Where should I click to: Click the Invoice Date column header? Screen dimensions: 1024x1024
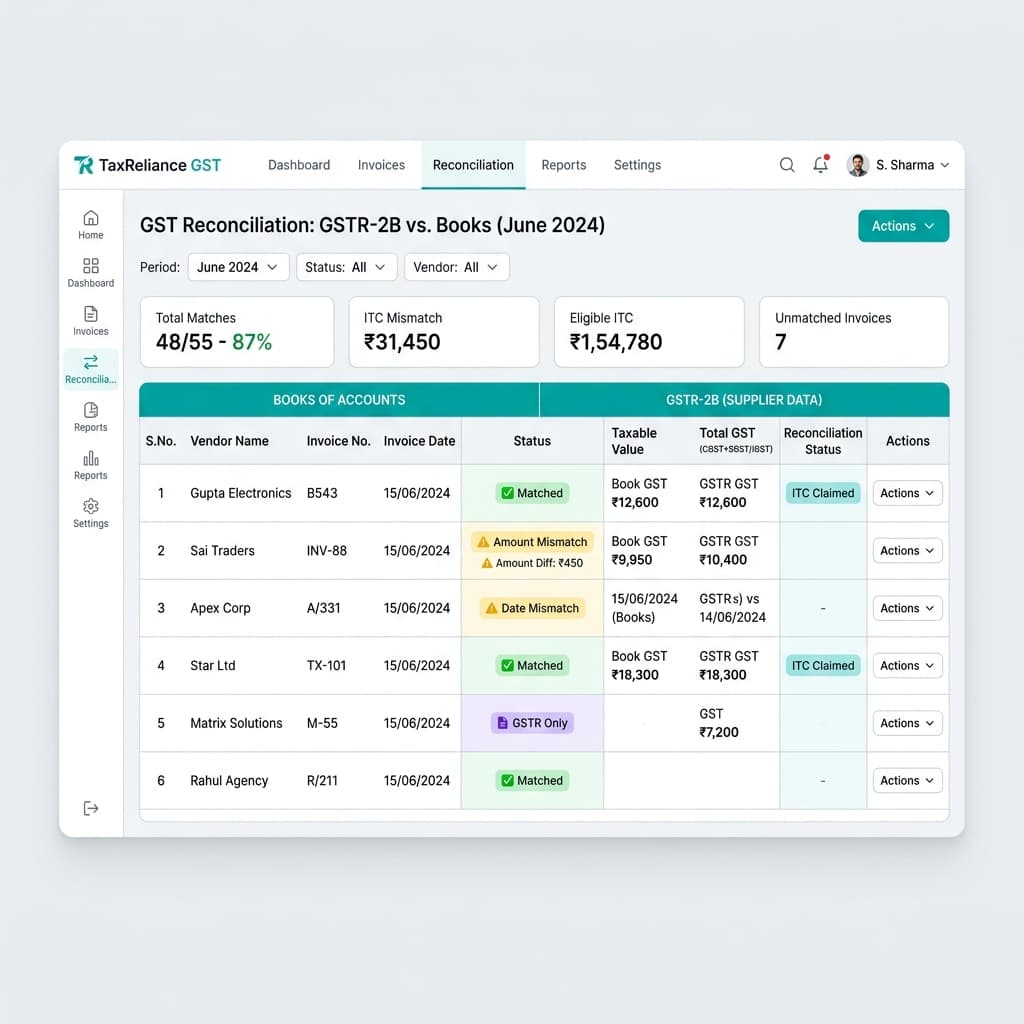coord(419,441)
